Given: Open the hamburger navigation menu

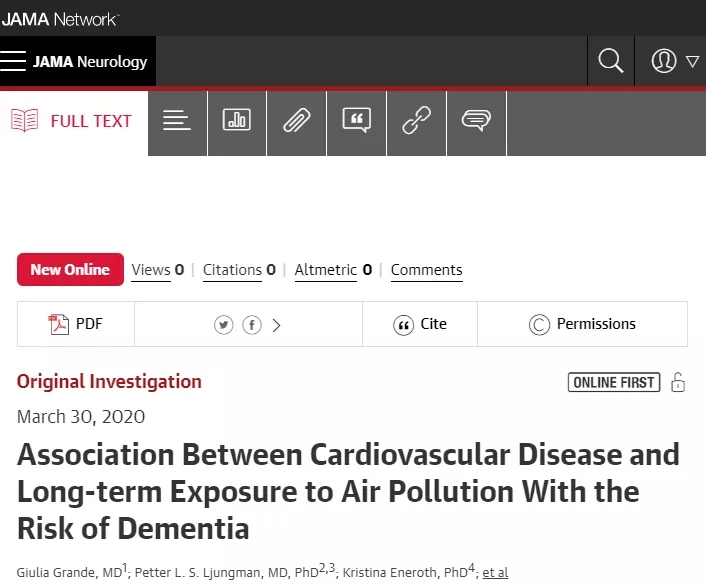Looking at the screenshot, I should (x=13, y=61).
